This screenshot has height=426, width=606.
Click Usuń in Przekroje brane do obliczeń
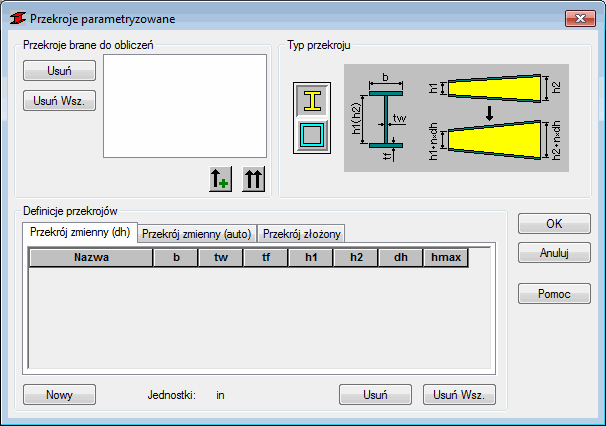(x=60, y=70)
